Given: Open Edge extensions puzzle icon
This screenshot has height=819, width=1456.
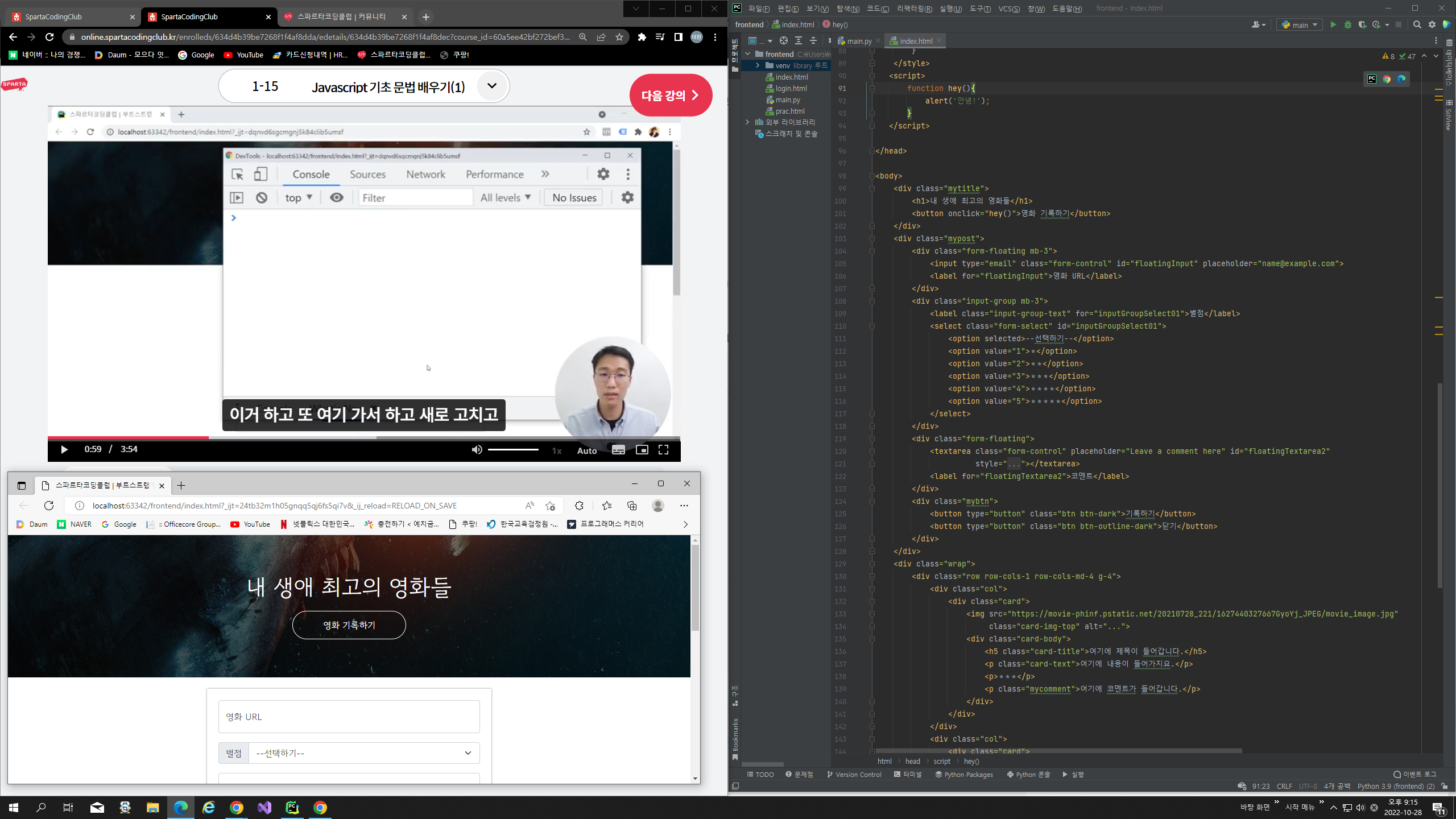Looking at the screenshot, I should (x=579, y=506).
